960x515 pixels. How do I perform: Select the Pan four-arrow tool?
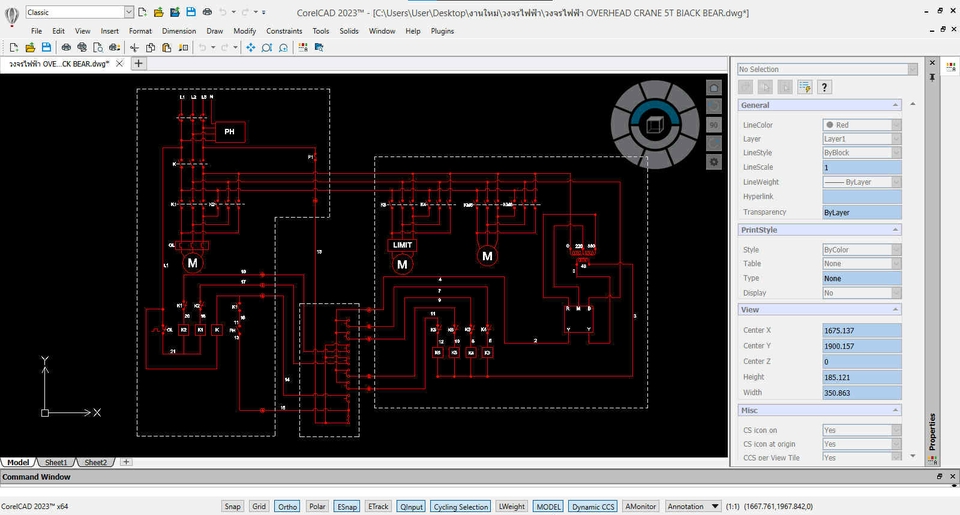click(250, 47)
